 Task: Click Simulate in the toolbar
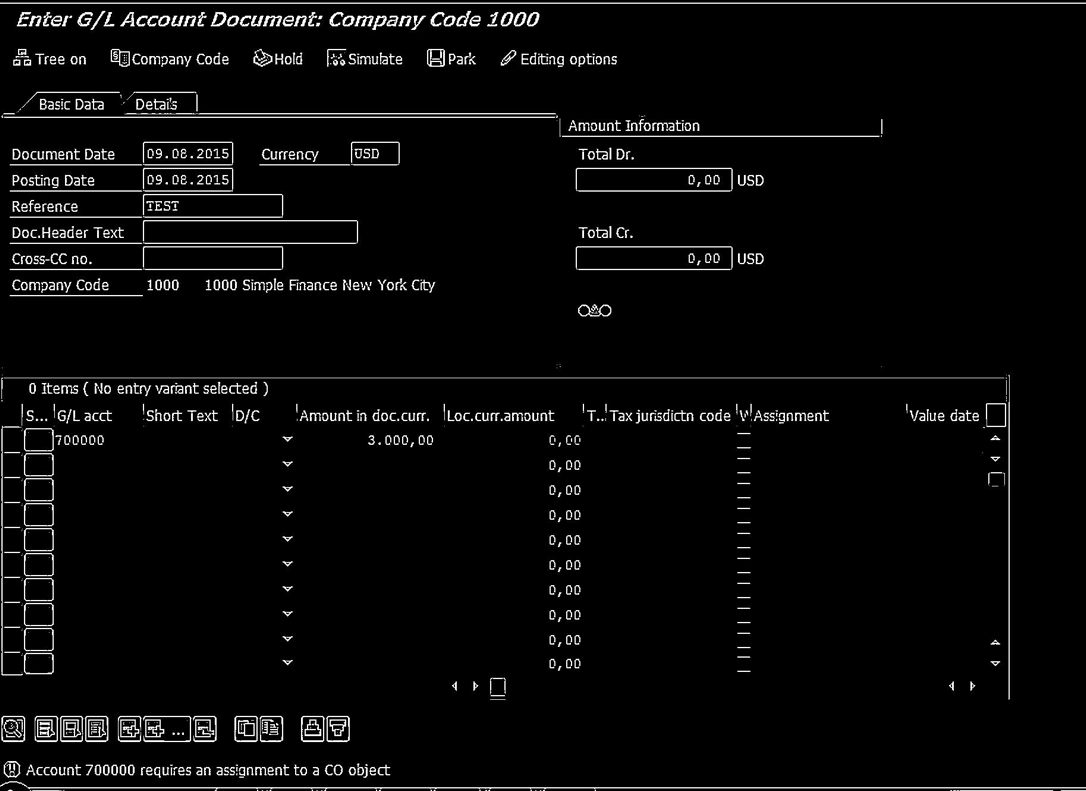point(365,59)
